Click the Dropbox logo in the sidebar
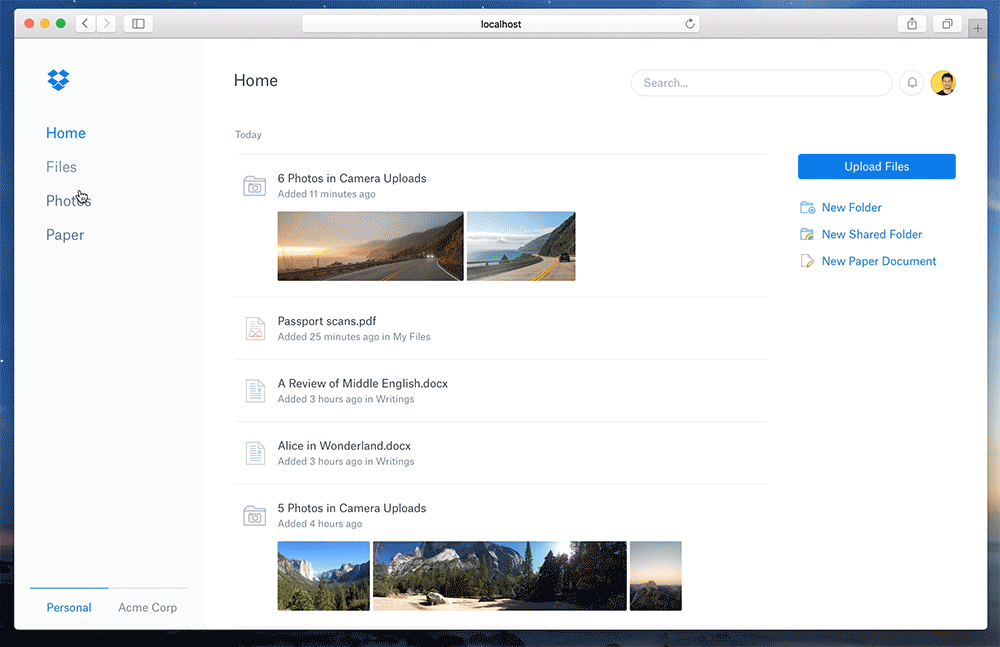The height and width of the screenshot is (647, 1000). 58,80
